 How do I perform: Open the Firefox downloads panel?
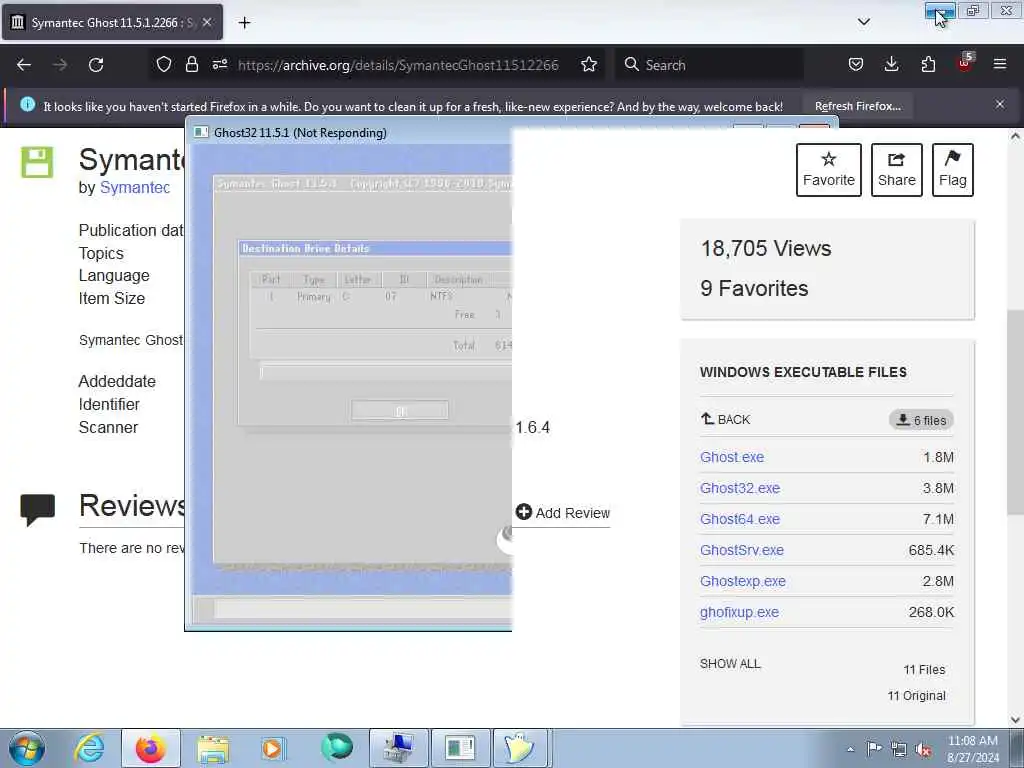[x=891, y=64]
